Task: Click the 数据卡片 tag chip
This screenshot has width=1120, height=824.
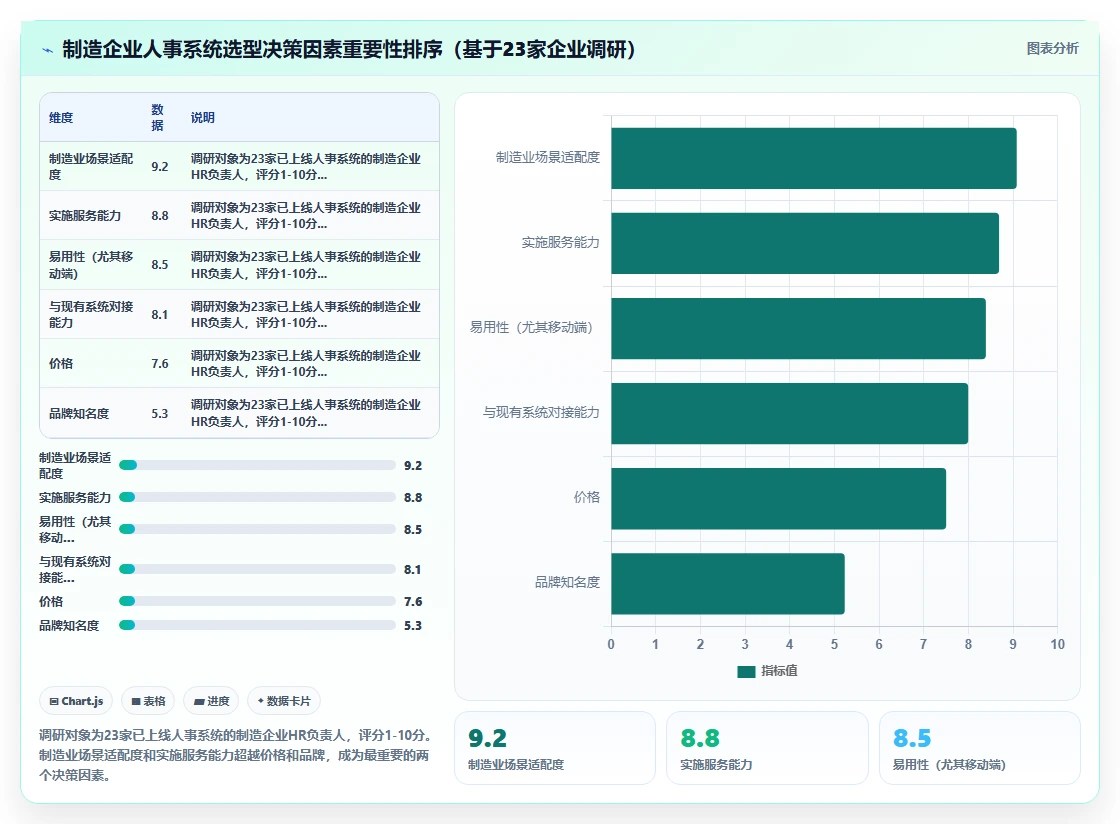Action: click(284, 701)
